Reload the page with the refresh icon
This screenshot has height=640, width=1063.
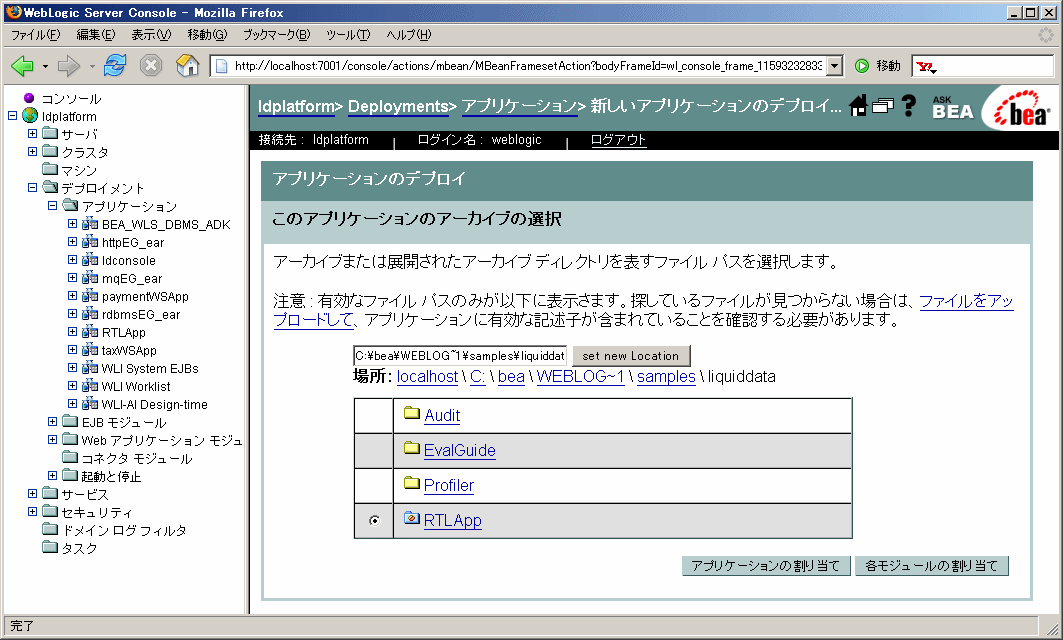[115, 66]
